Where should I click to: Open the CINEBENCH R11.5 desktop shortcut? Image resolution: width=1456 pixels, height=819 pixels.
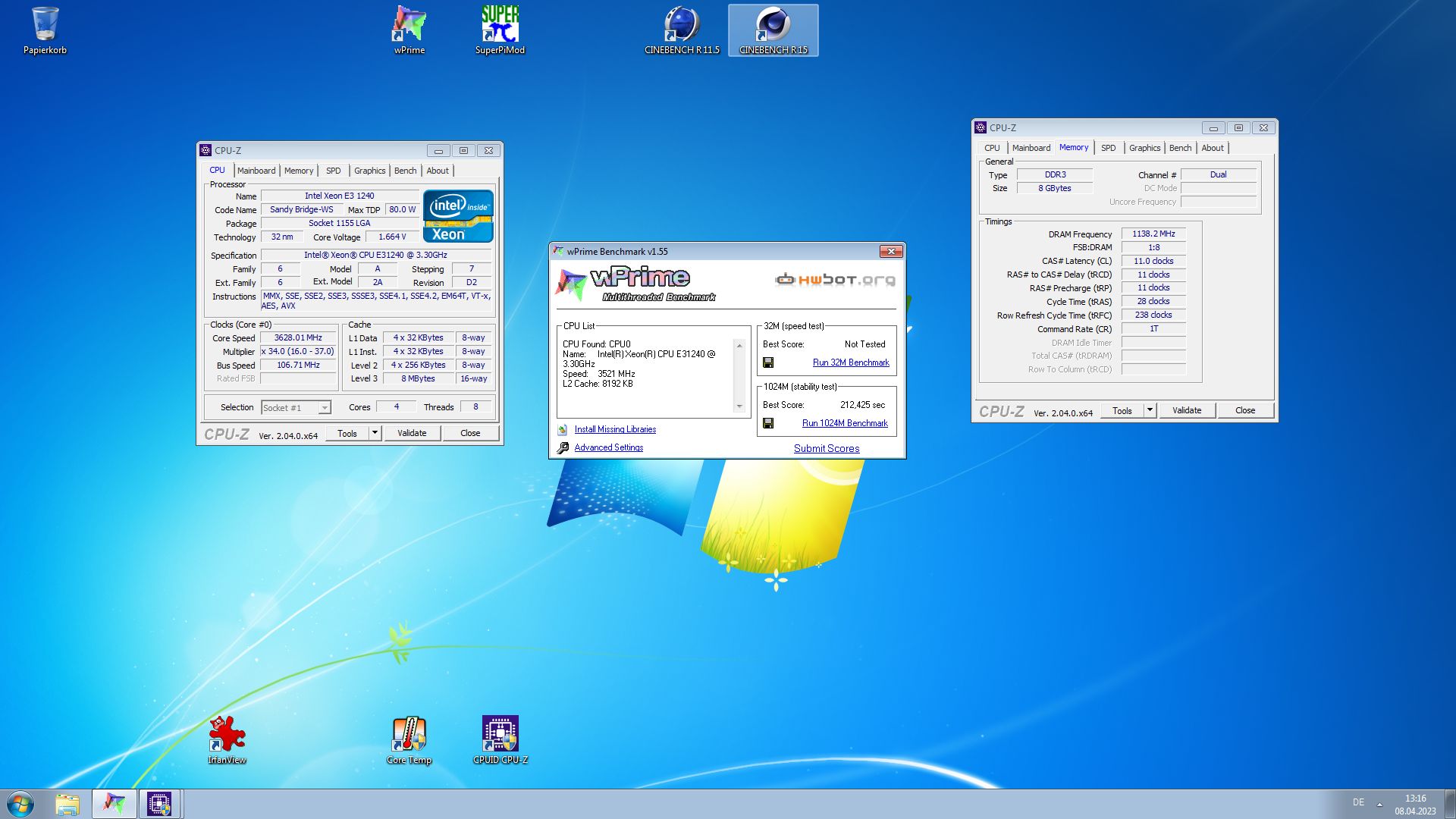(x=682, y=30)
